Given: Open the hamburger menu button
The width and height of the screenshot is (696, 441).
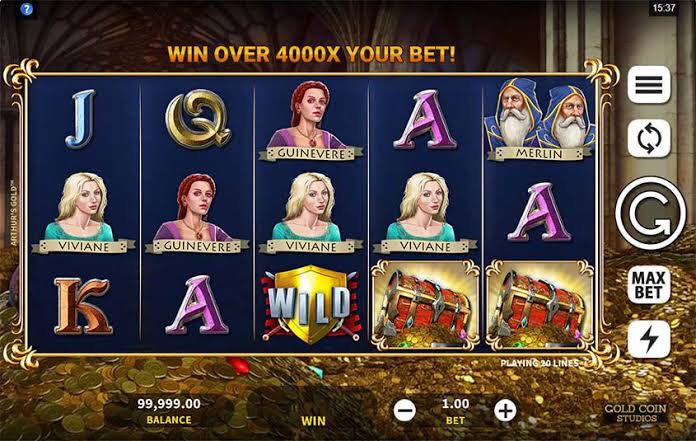Looking at the screenshot, I should coord(649,84).
